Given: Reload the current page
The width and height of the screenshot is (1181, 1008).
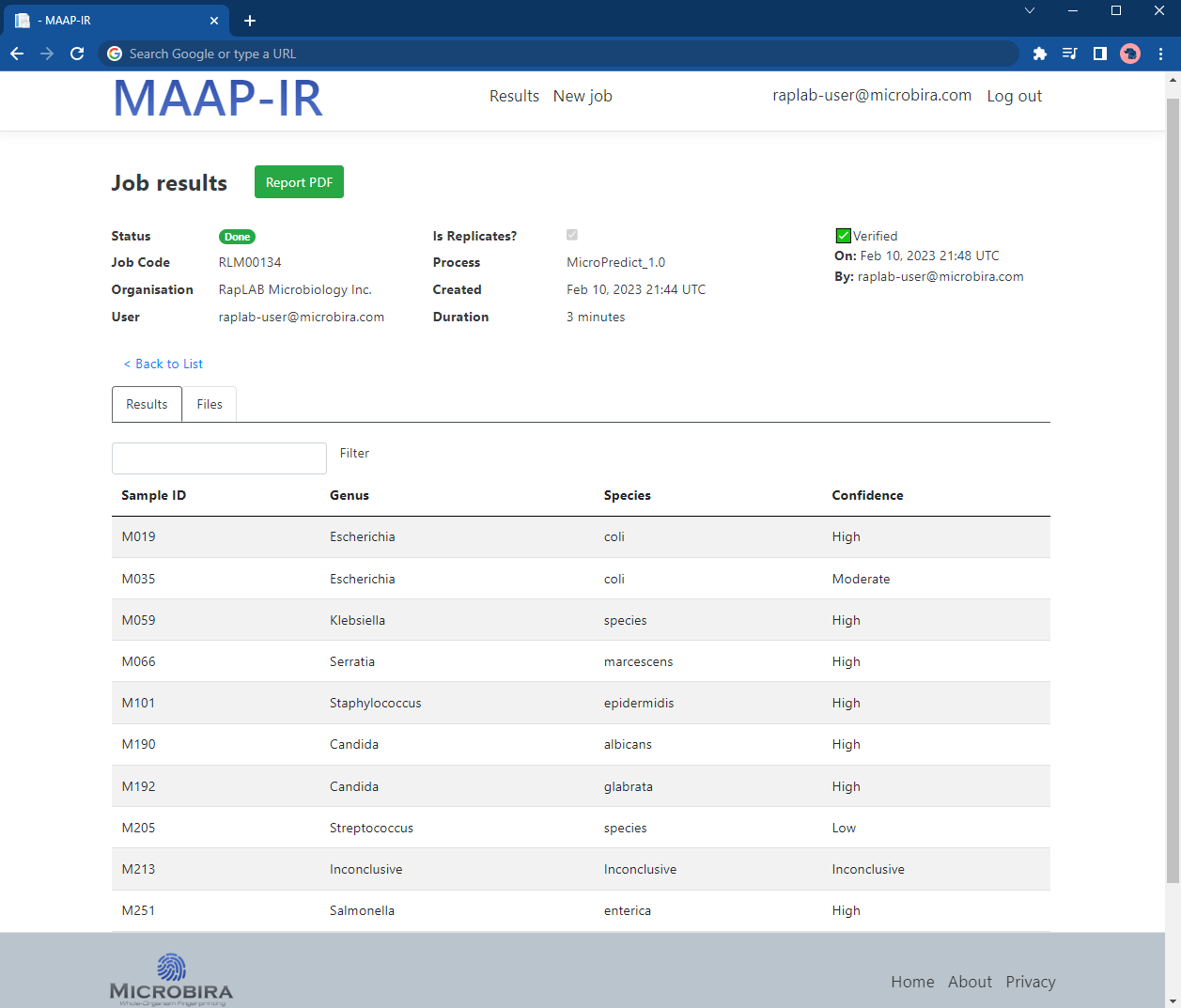Looking at the screenshot, I should point(77,54).
